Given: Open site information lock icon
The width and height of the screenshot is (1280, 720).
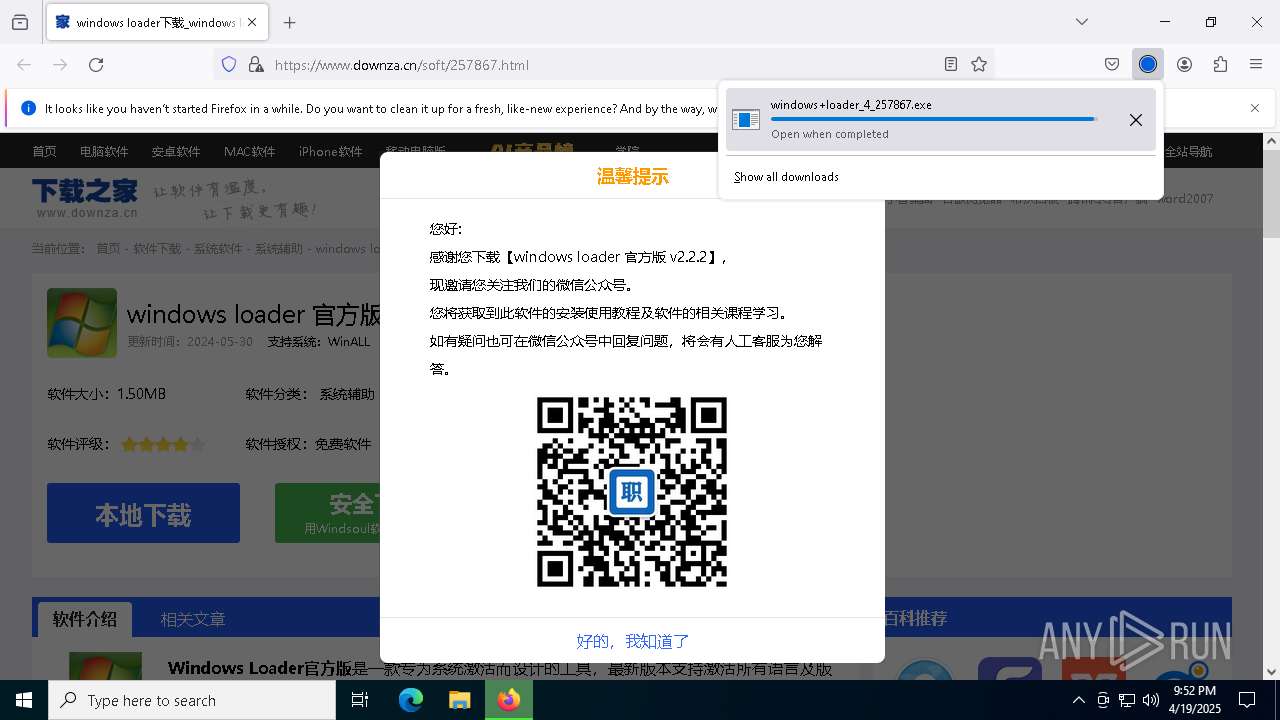Looking at the screenshot, I should pyautogui.click(x=256, y=64).
